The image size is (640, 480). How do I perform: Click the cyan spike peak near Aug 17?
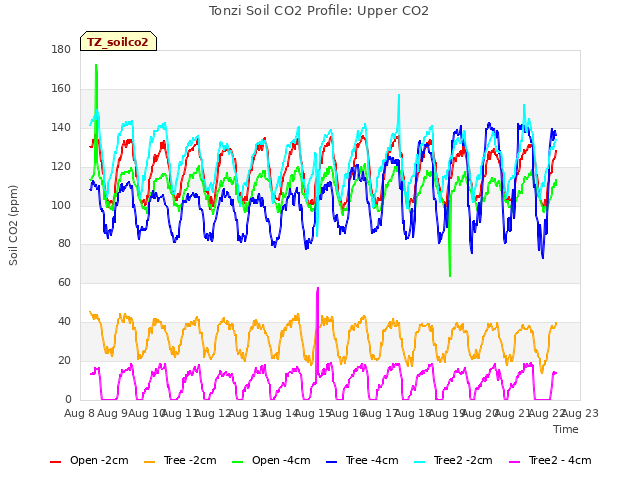tap(399, 95)
